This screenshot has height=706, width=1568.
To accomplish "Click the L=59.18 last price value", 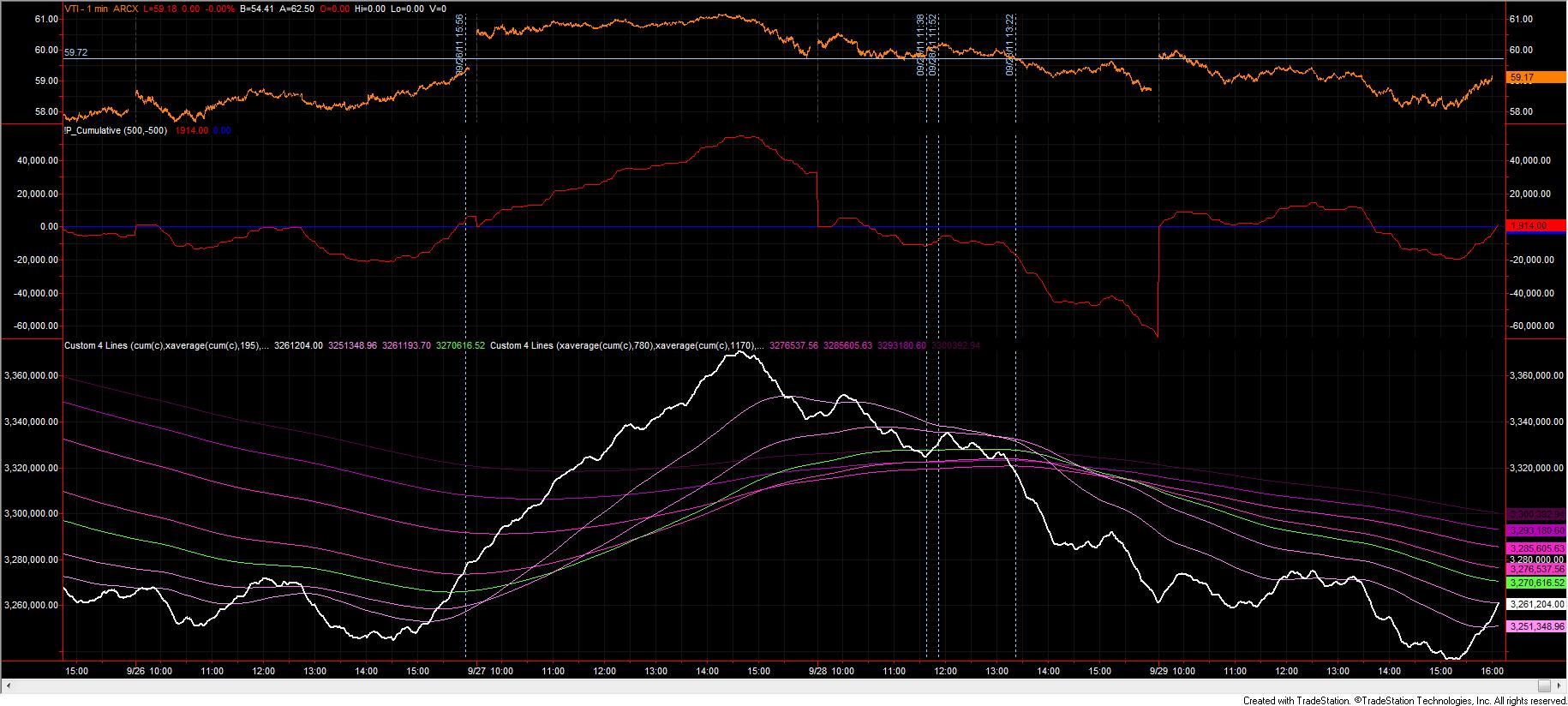I will 160,9.
